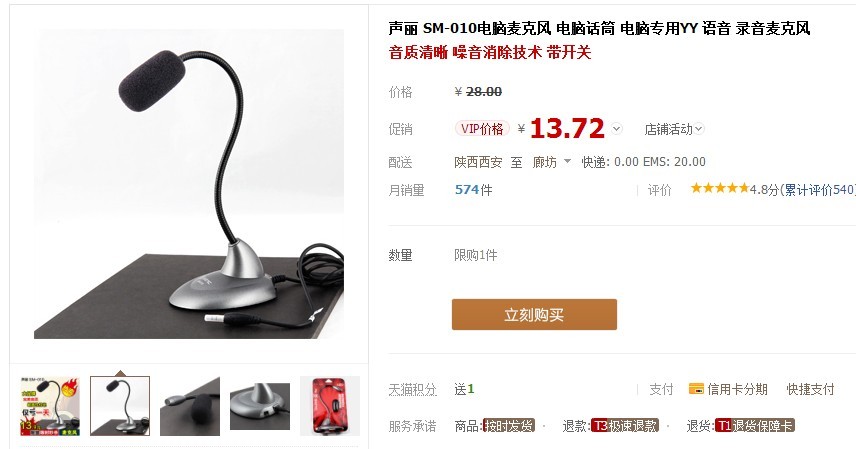The height and width of the screenshot is (449, 856).
Task: Click the credit card installment icon
Action: (696, 389)
